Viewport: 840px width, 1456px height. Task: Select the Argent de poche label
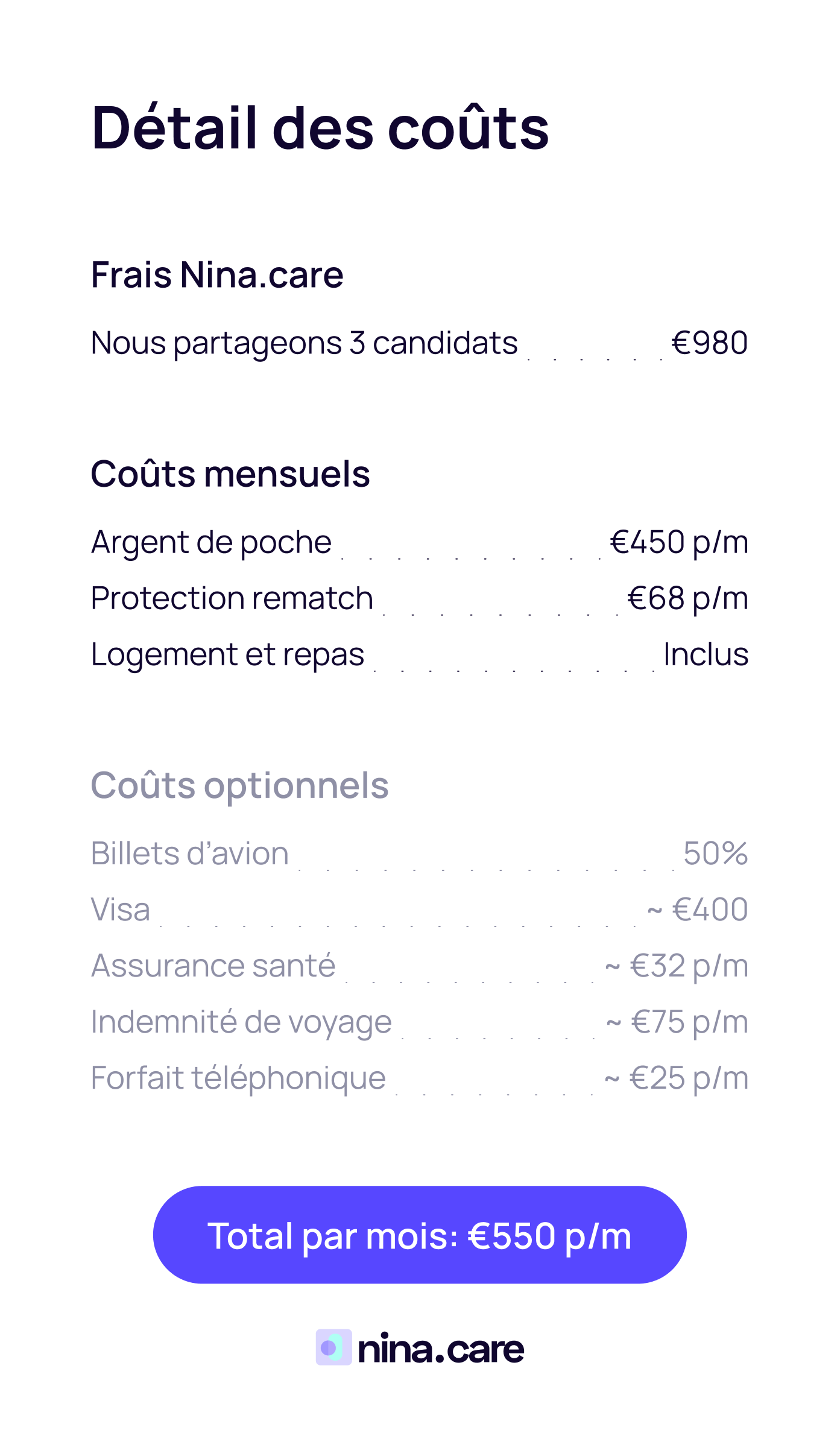(211, 542)
